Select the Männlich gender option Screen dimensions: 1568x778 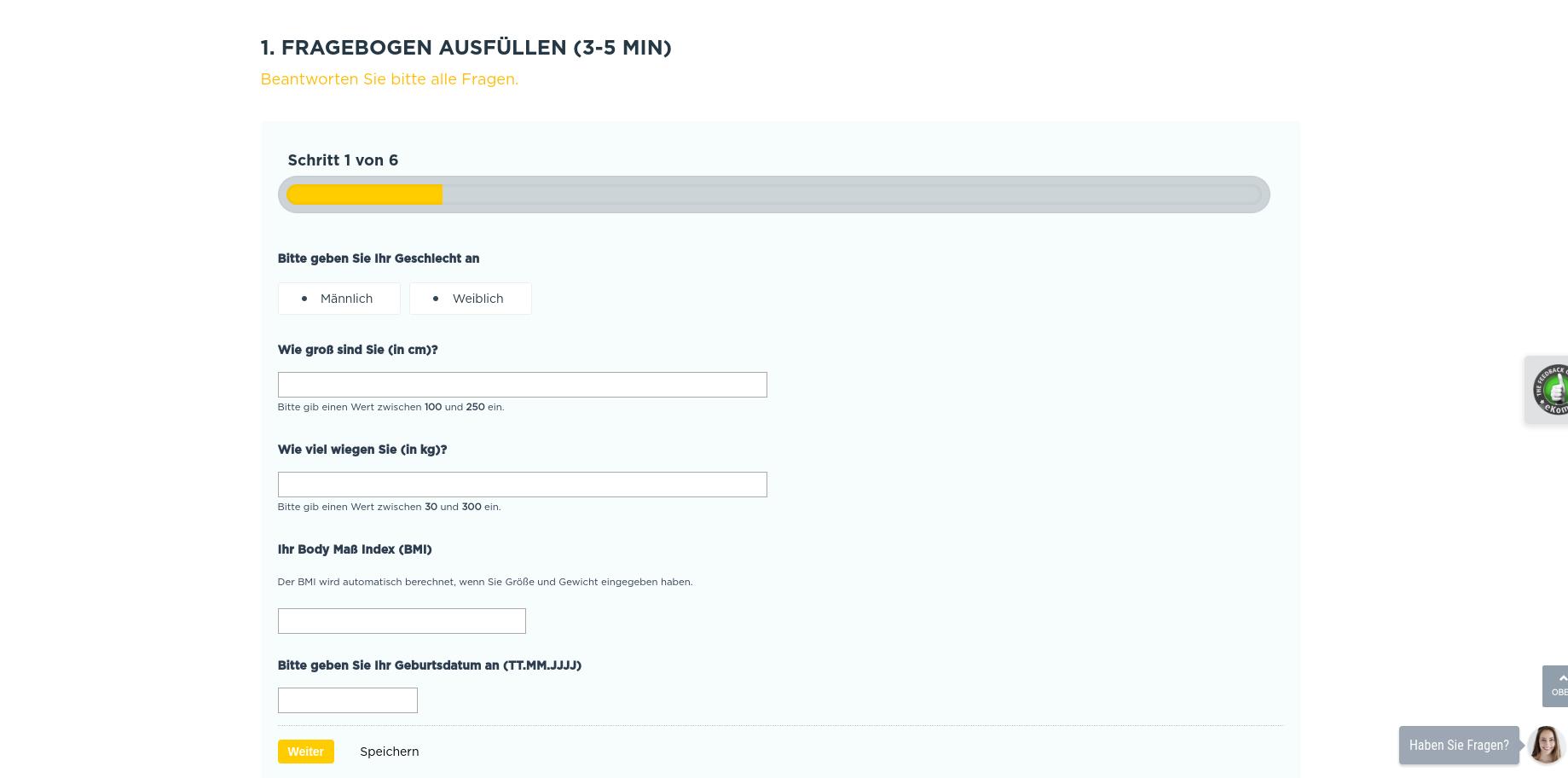coord(339,299)
